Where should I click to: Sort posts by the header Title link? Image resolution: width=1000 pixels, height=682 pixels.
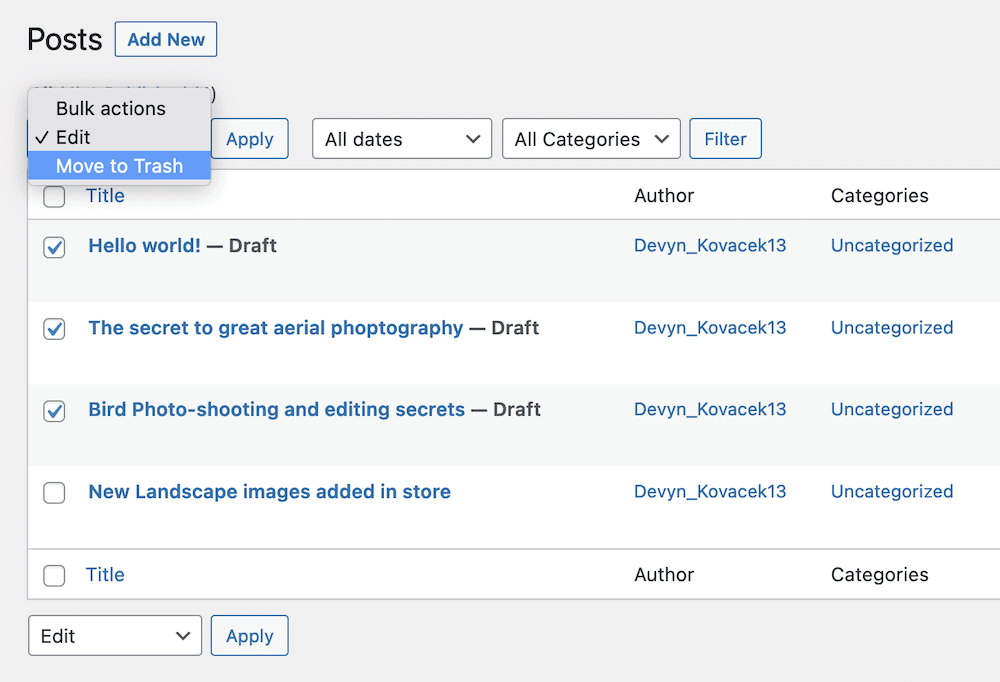click(x=105, y=196)
